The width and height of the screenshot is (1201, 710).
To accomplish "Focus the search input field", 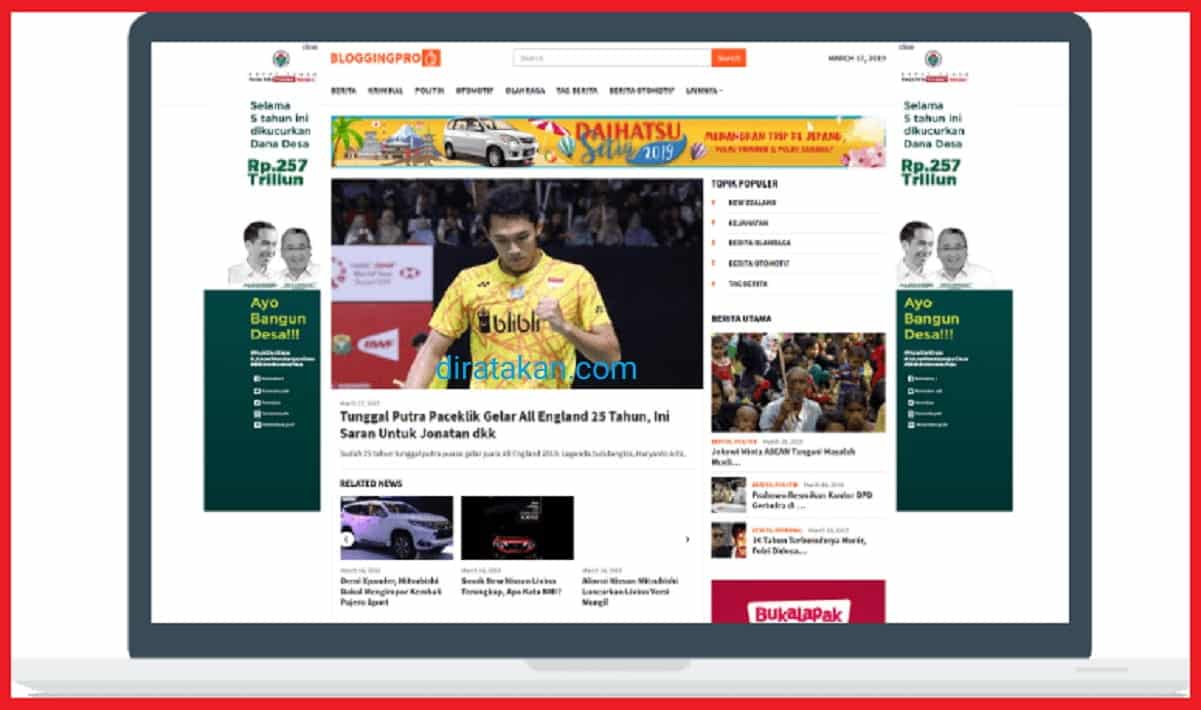I will (612, 58).
